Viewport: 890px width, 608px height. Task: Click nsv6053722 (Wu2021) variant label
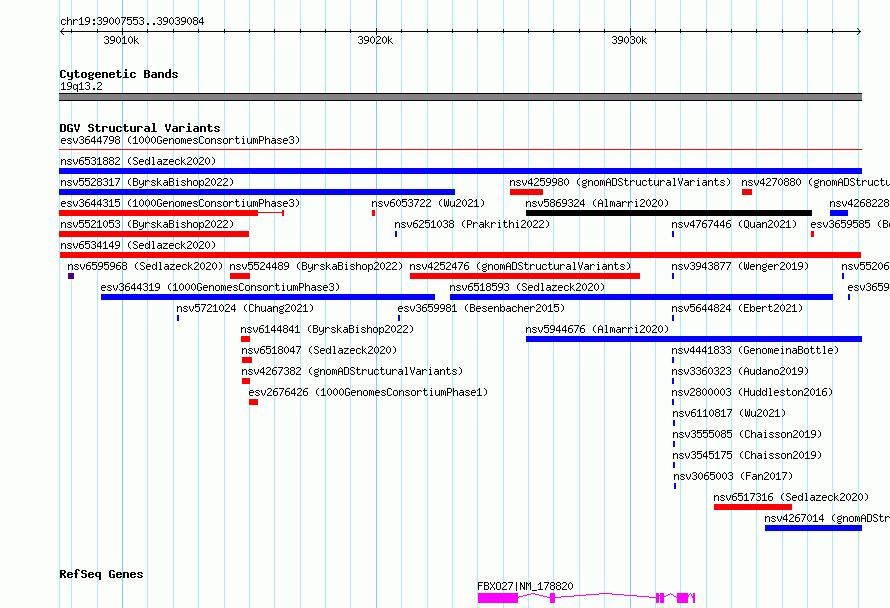pos(428,203)
